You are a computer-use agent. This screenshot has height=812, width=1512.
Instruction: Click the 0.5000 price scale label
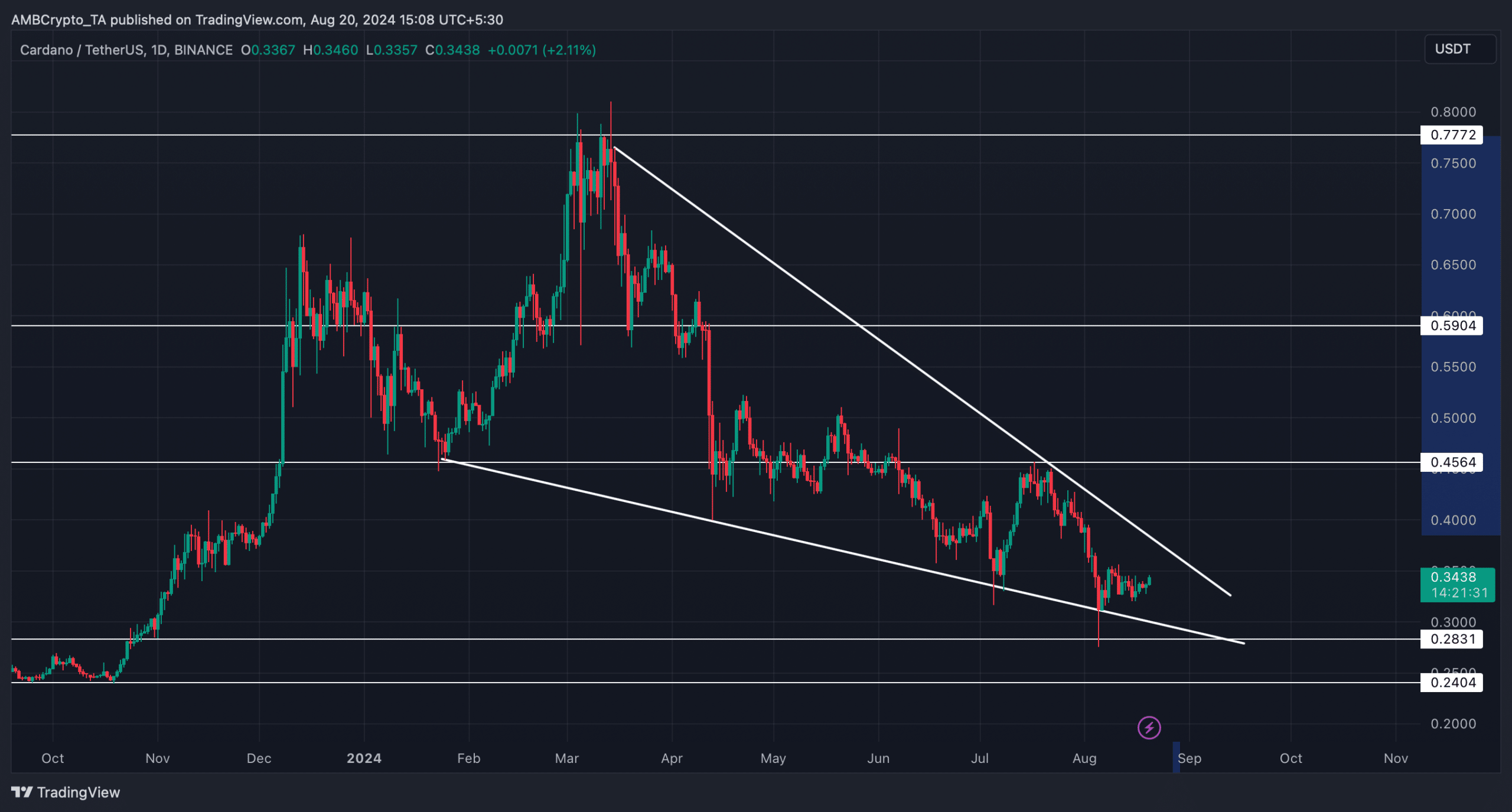coord(1453,418)
